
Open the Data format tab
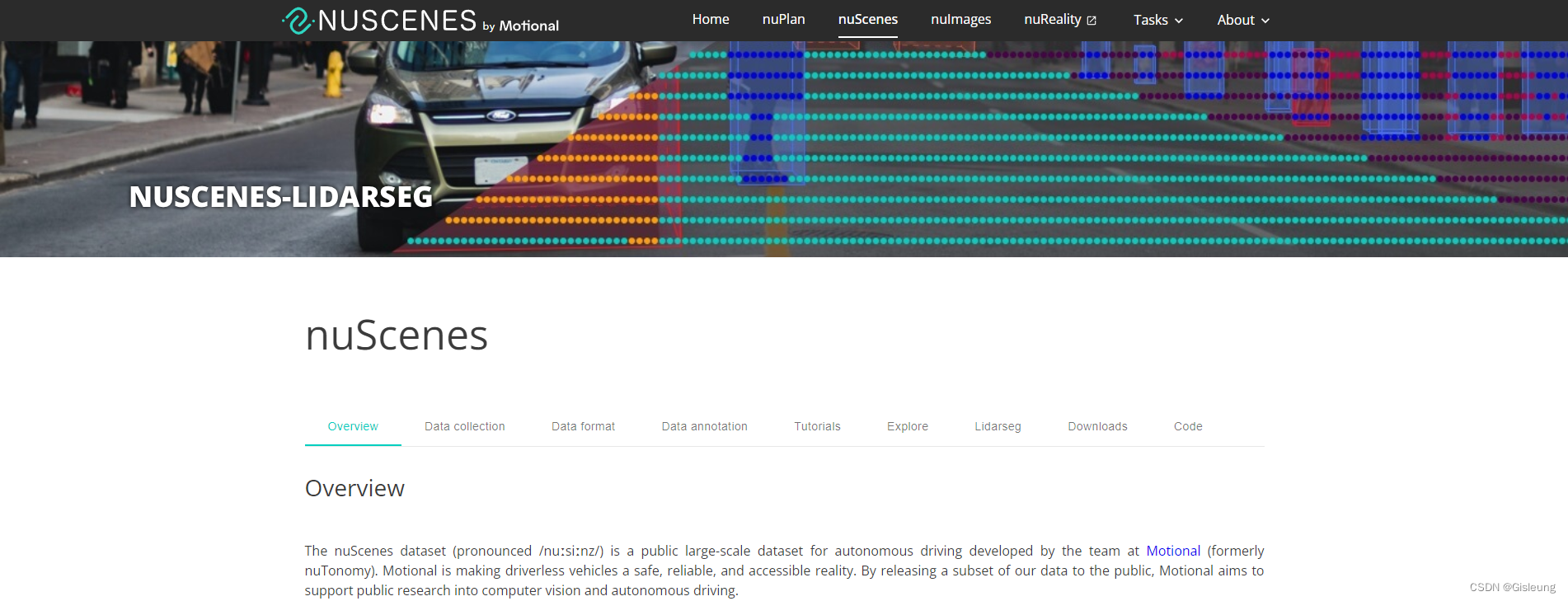click(583, 426)
